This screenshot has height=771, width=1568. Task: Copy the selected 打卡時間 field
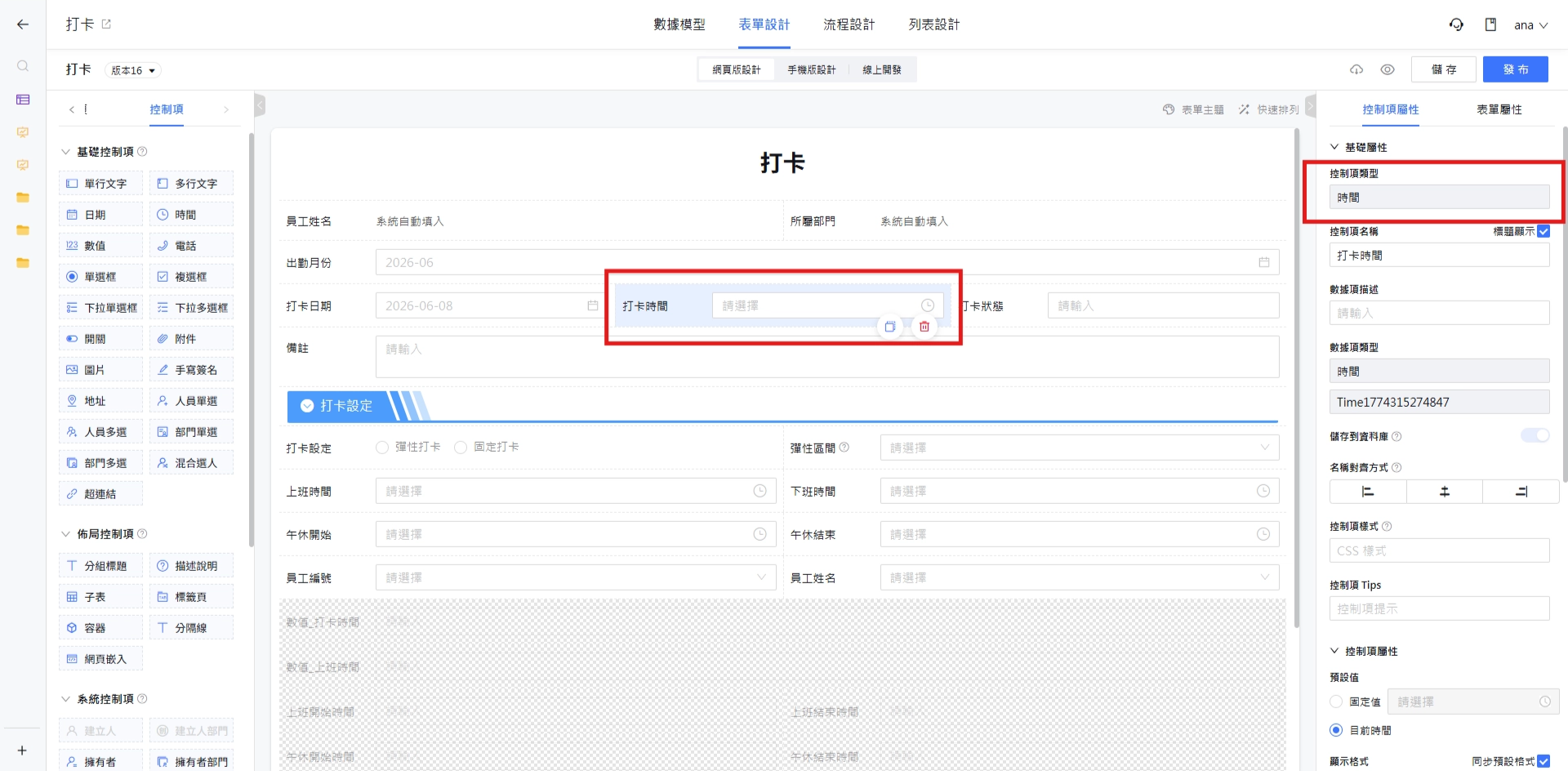pyautogui.click(x=890, y=327)
